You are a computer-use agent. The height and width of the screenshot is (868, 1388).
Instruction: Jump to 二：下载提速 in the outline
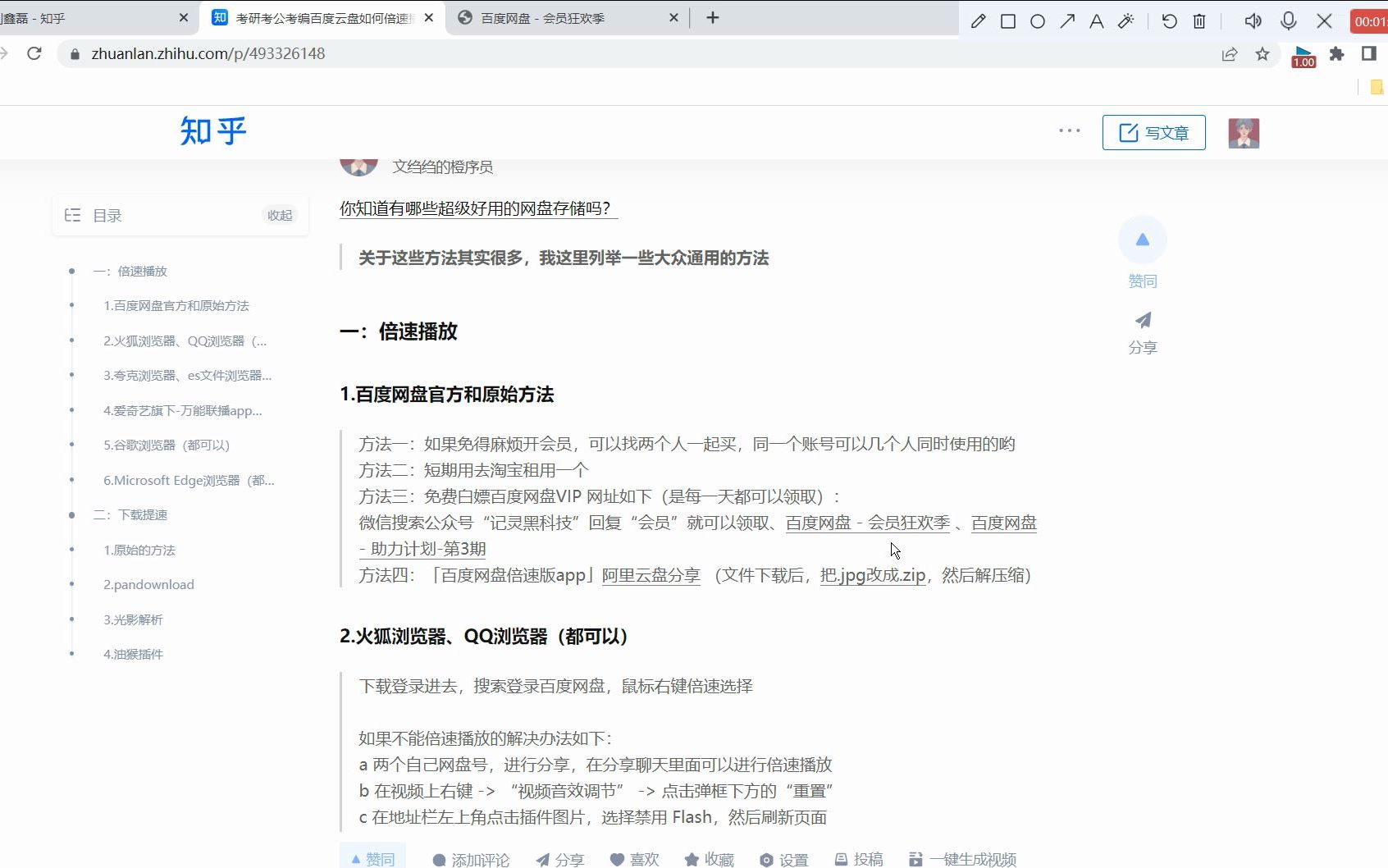coord(130,514)
